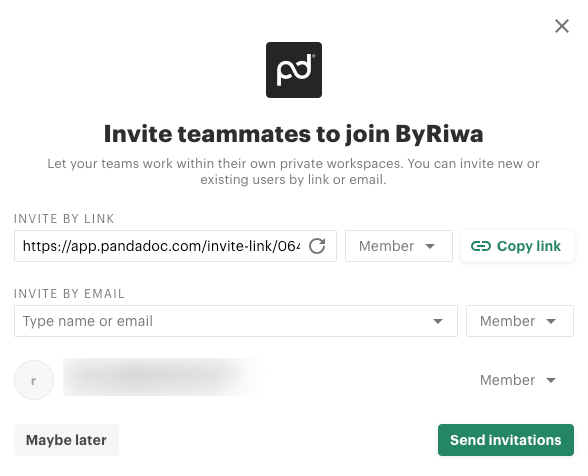The image size is (588, 476).
Task: Copy the invite link
Action: pyautogui.click(x=517, y=246)
